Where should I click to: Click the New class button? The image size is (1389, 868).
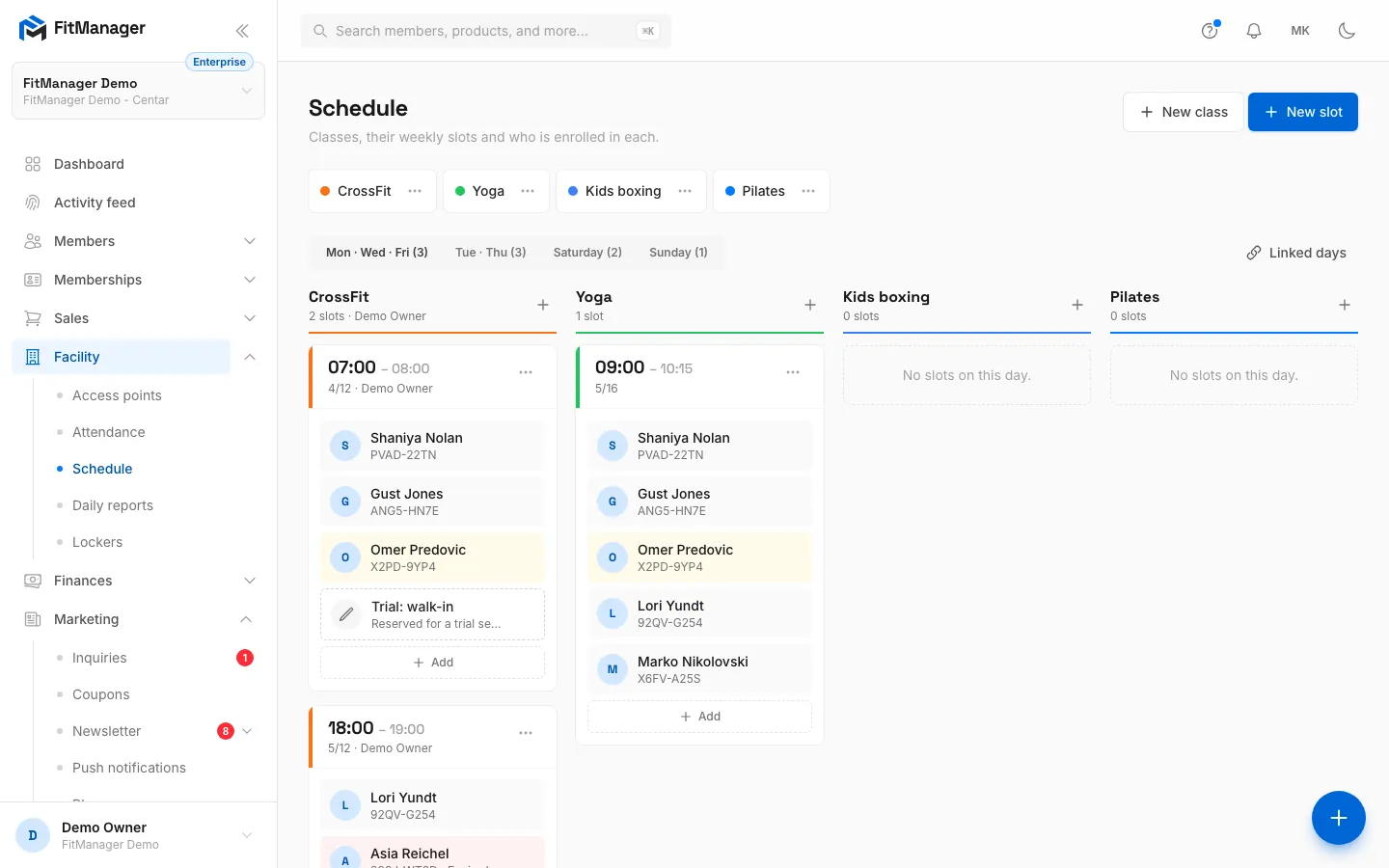tap(1184, 112)
